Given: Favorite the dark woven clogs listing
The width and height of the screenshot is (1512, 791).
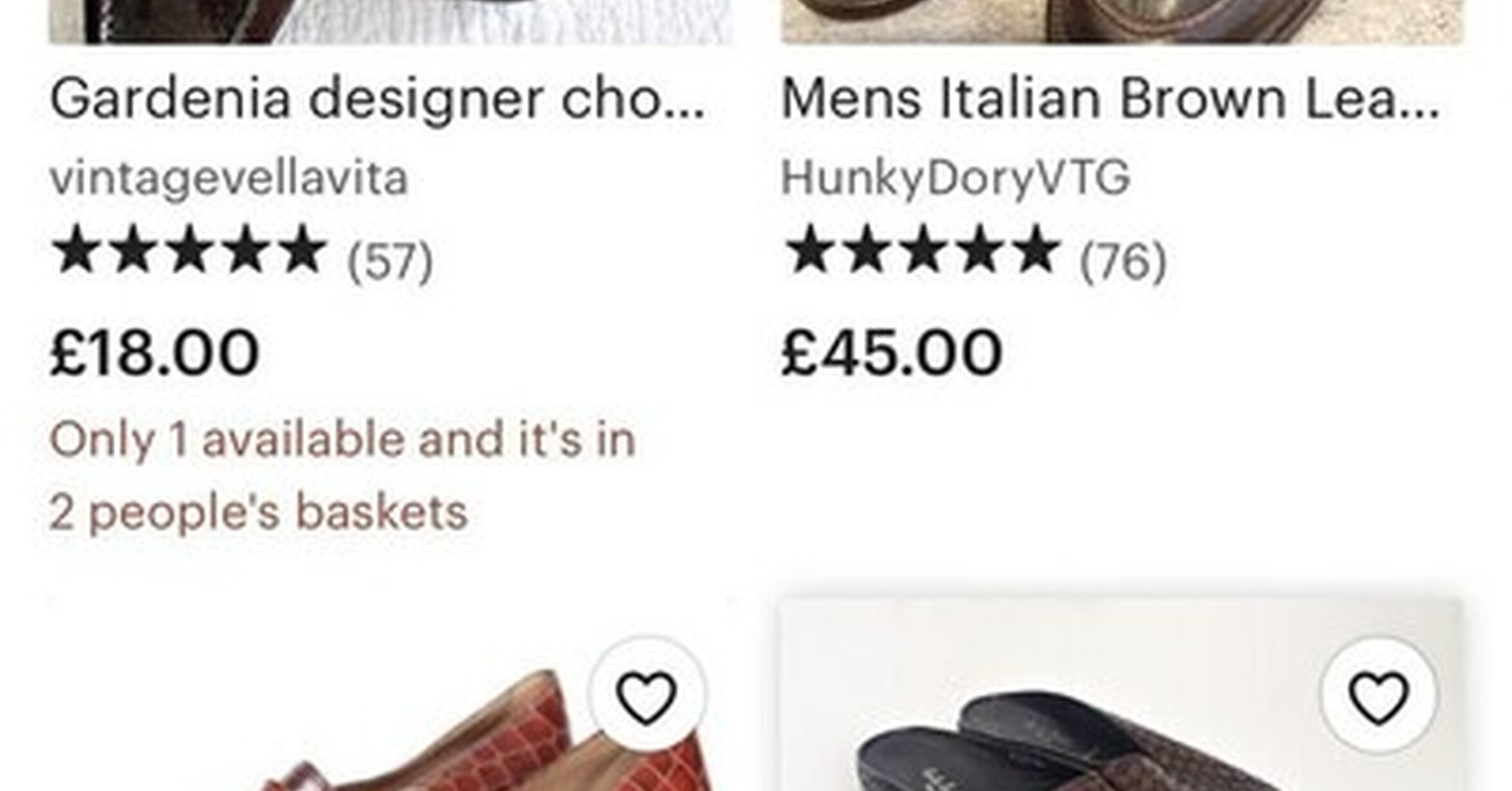Looking at the screenshot, I should [x=1378, y=696].
